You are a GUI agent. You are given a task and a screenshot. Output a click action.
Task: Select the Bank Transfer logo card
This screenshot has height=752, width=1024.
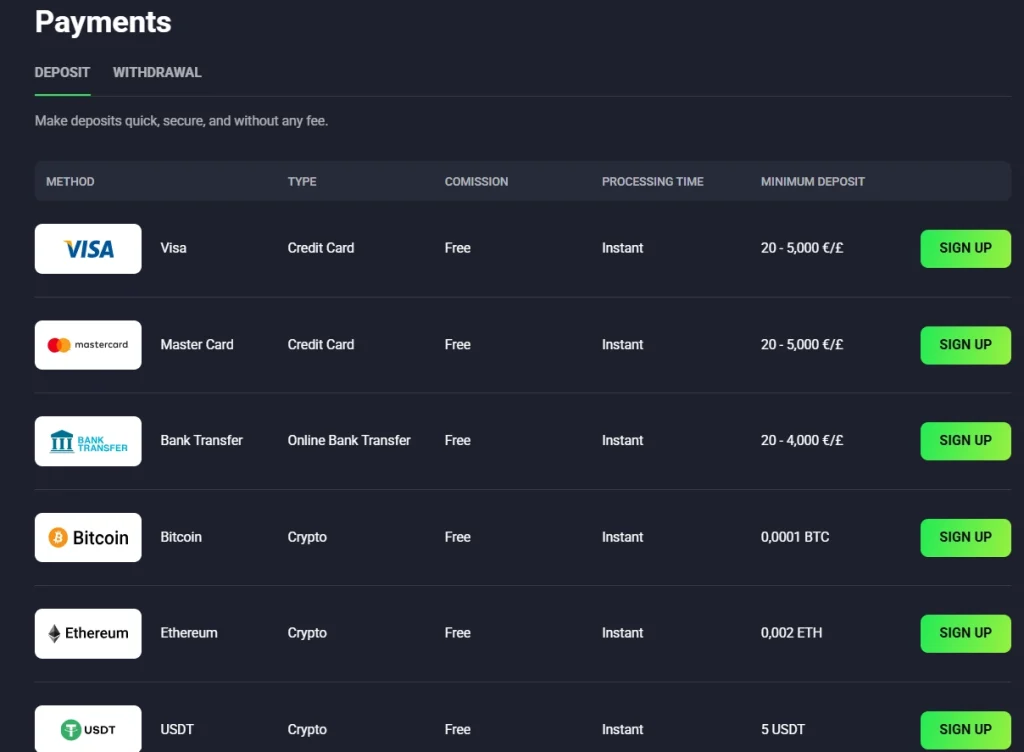pos(88,441)
